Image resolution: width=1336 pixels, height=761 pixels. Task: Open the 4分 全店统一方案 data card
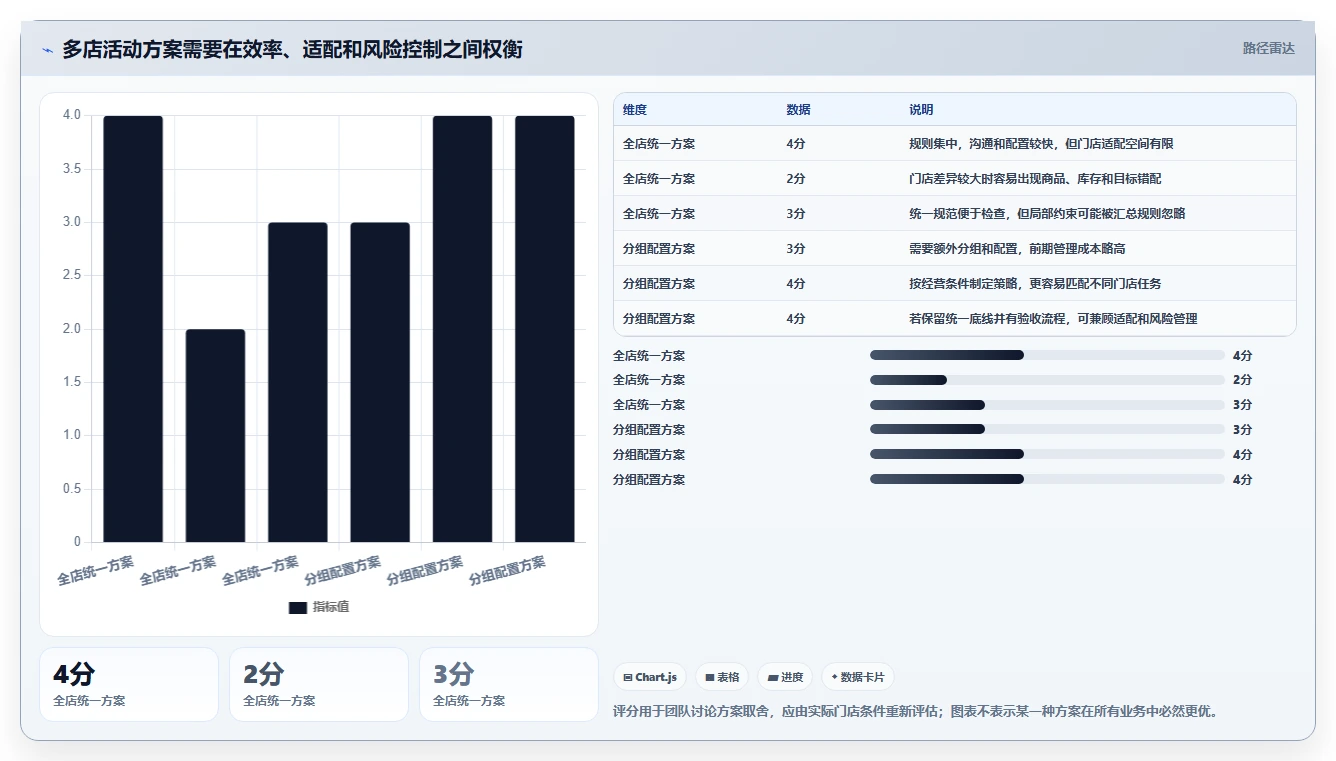coord(129,684)
